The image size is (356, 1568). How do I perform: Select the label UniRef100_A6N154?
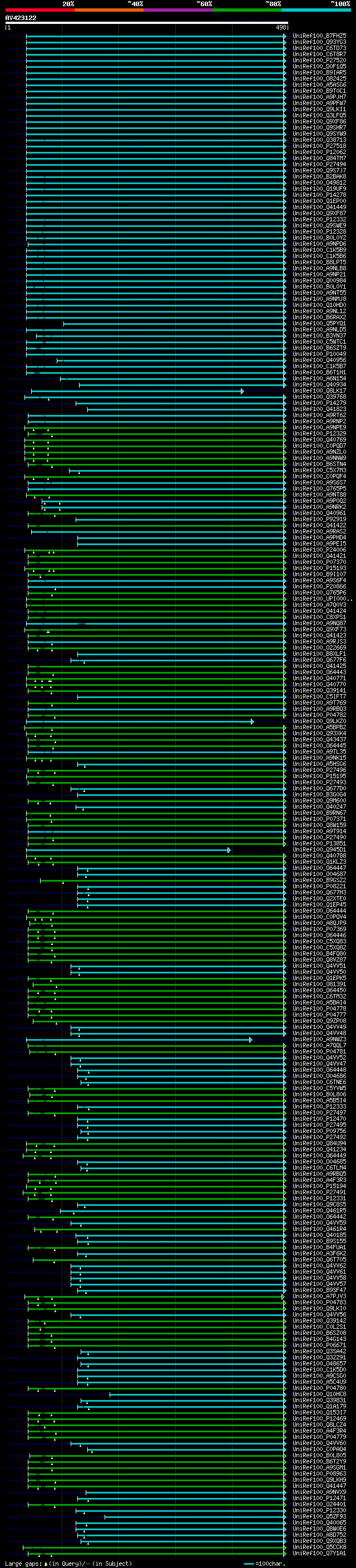[x=319, y=378]
